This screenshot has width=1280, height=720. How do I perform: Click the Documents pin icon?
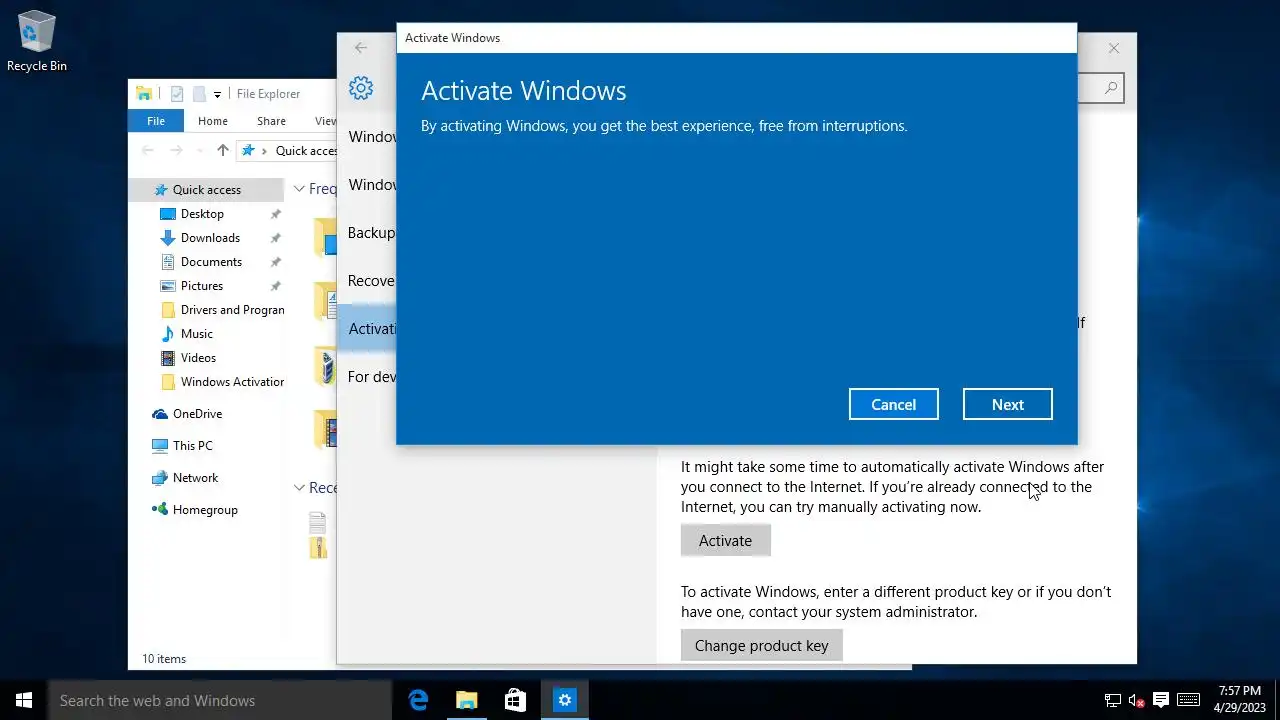click(x=276, y=262)
